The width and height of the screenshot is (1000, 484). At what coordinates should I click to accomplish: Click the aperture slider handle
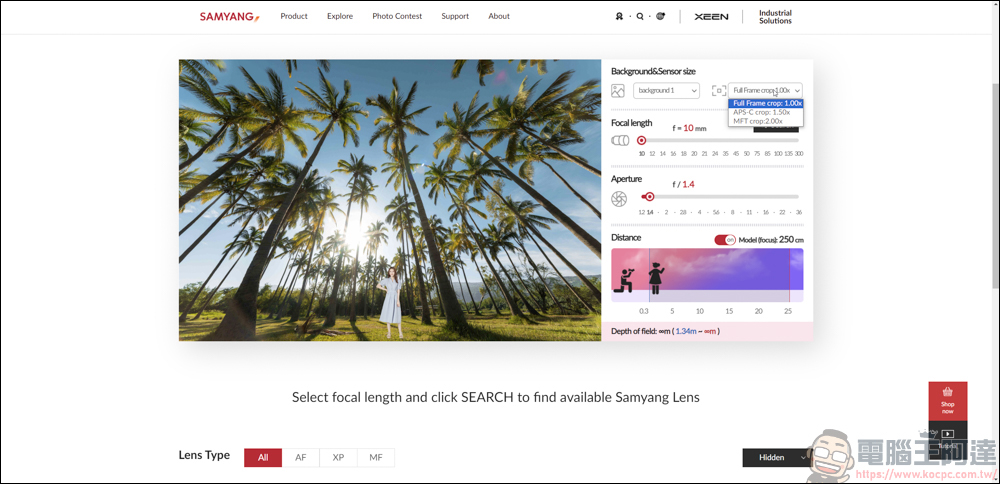tap(649, 196)
